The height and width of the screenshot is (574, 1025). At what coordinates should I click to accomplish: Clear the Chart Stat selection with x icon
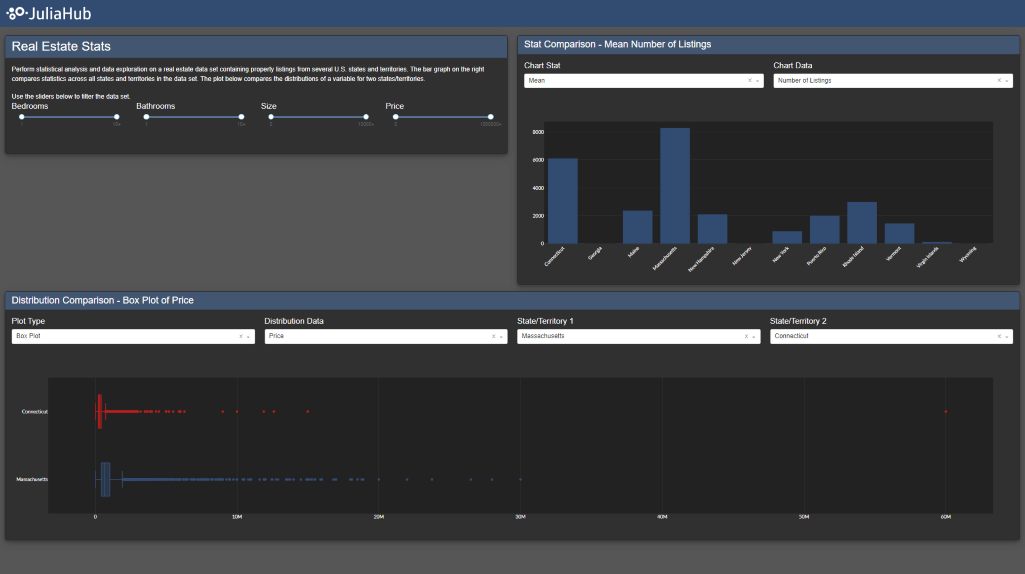pyautogui.click(x=749, y=81)
